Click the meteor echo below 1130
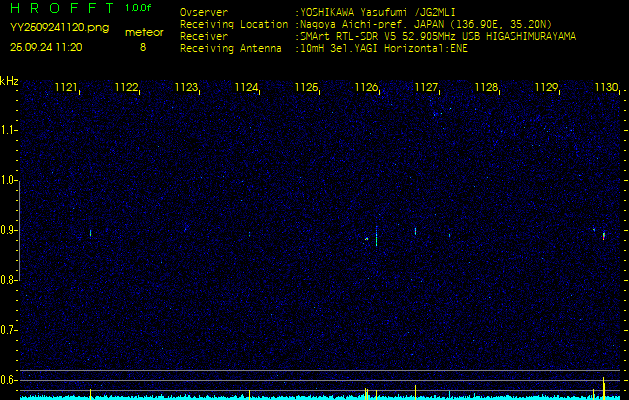Screen dimensions: 629x400 pos(604,234)
